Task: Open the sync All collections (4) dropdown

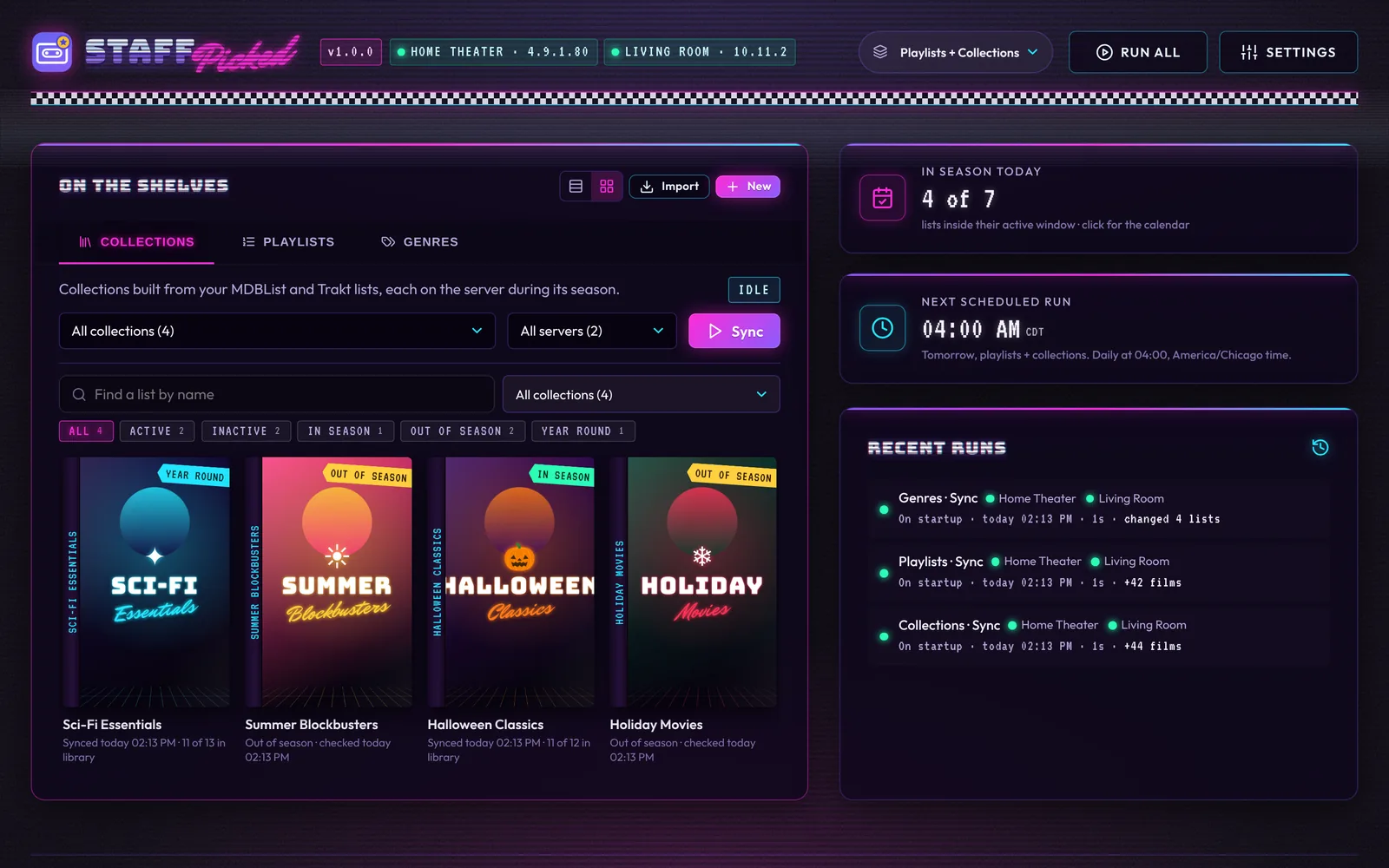Action: 277,331
